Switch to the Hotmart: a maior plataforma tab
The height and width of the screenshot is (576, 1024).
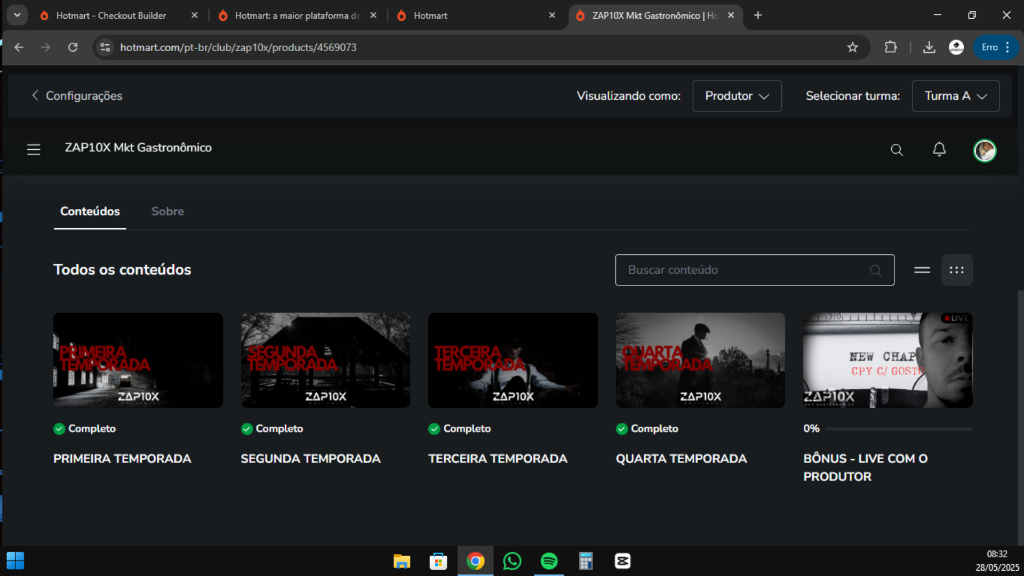[x=297, y=15]
